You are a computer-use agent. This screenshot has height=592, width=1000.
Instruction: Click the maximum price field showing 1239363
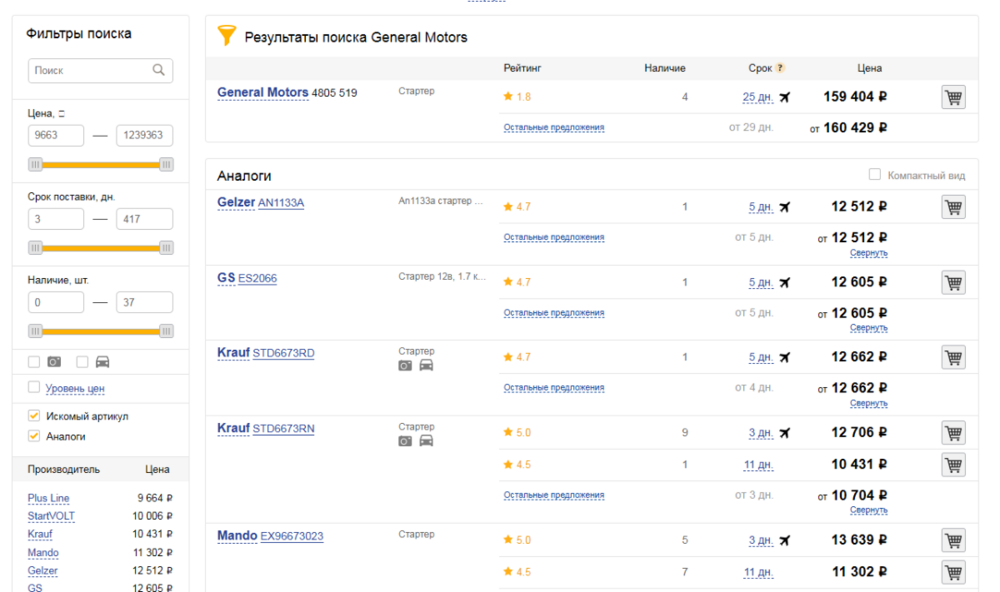pos(145,135)
